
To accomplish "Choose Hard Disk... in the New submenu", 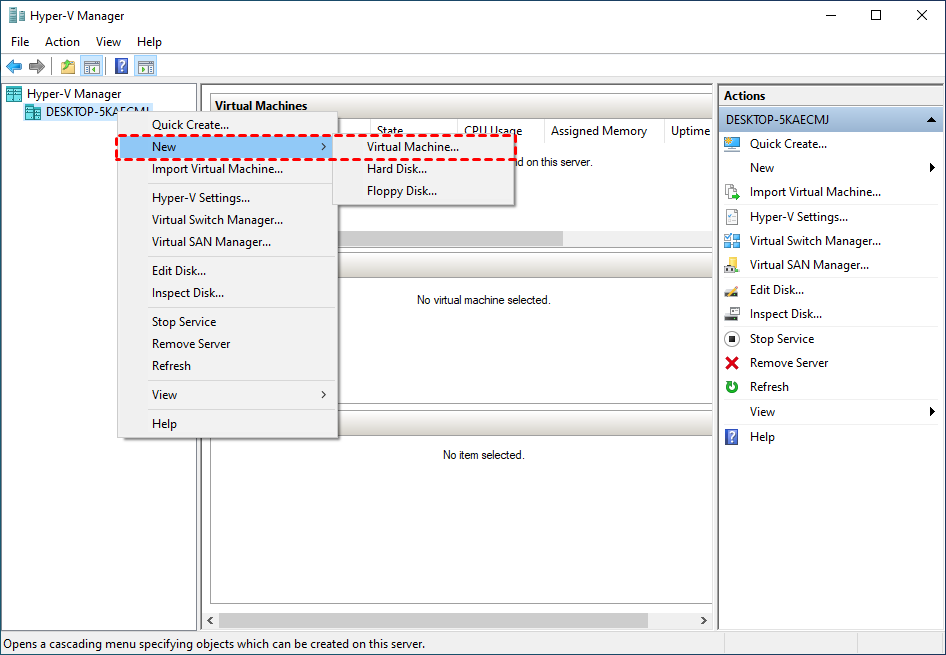I will tap(396, 169).
